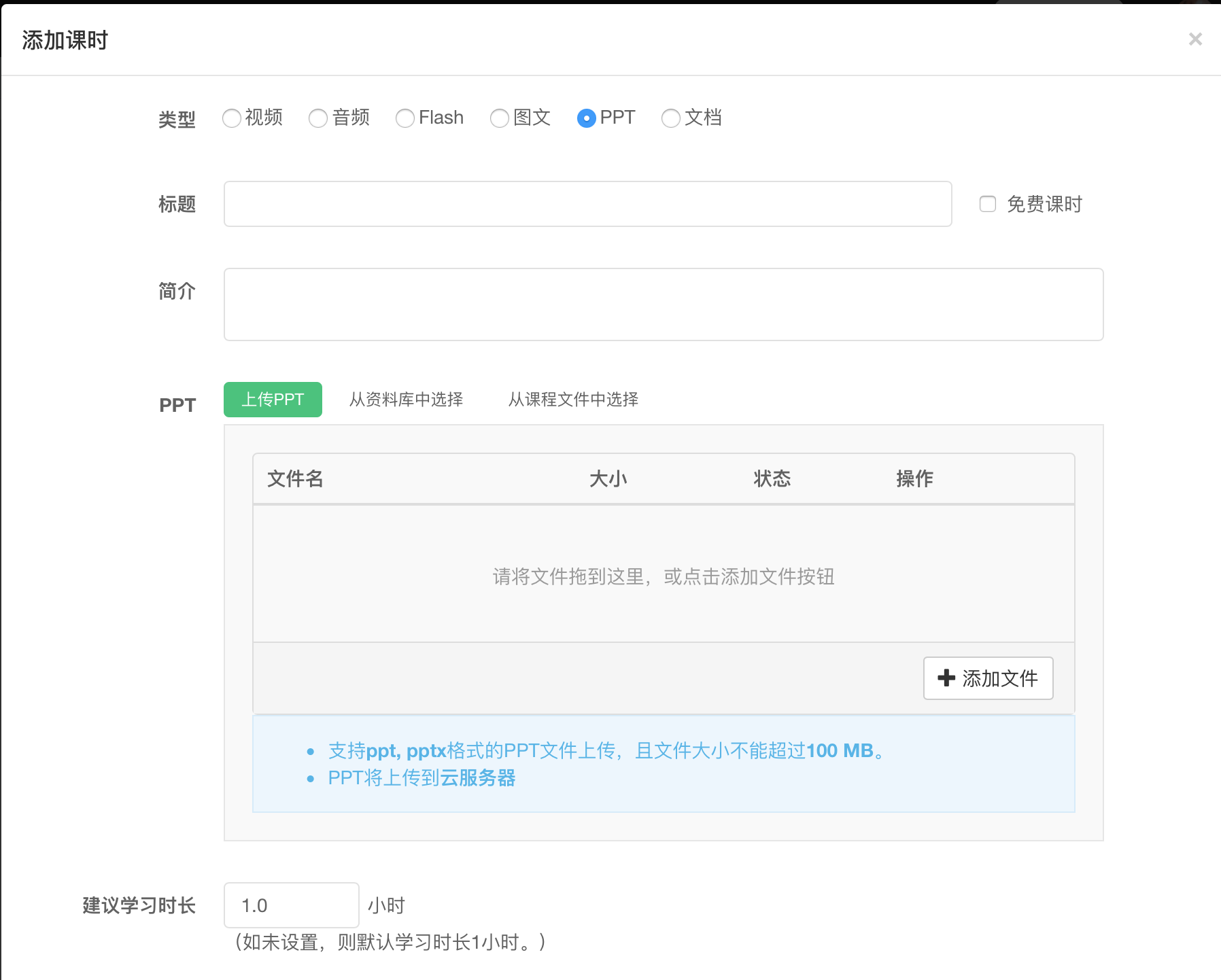
Task: Click the plus icon on 添加文件
Action: 946,678
